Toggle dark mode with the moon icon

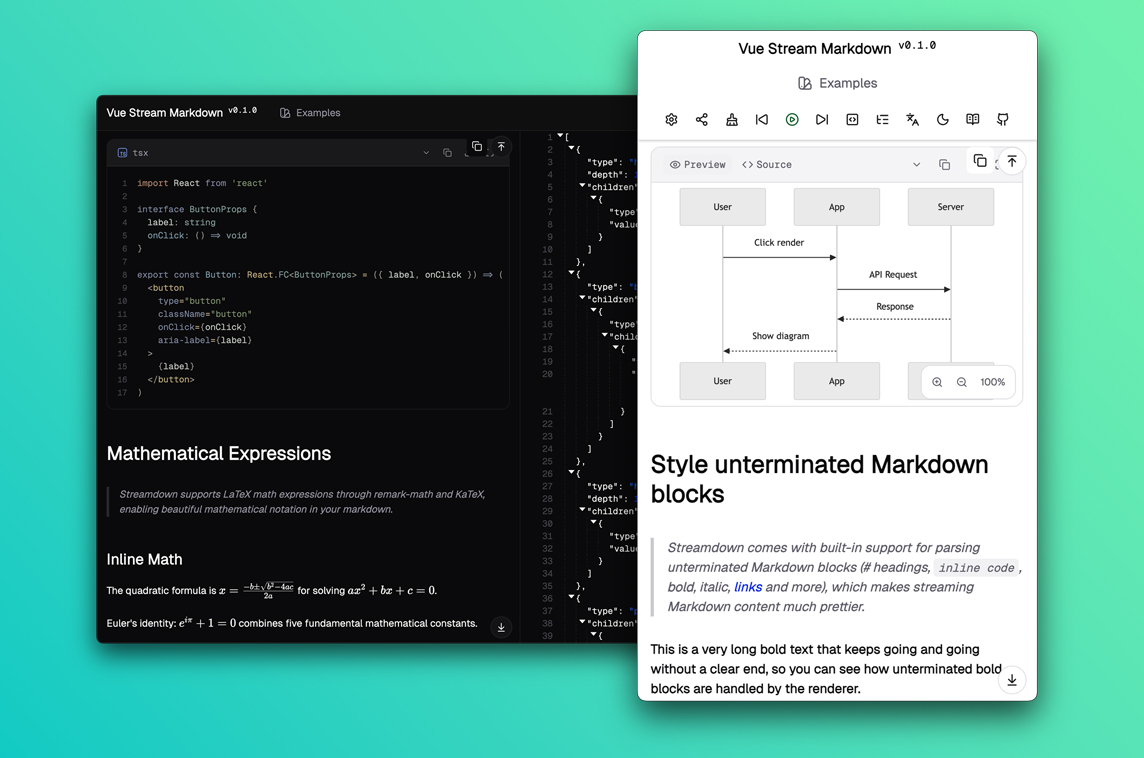(943, 120)
